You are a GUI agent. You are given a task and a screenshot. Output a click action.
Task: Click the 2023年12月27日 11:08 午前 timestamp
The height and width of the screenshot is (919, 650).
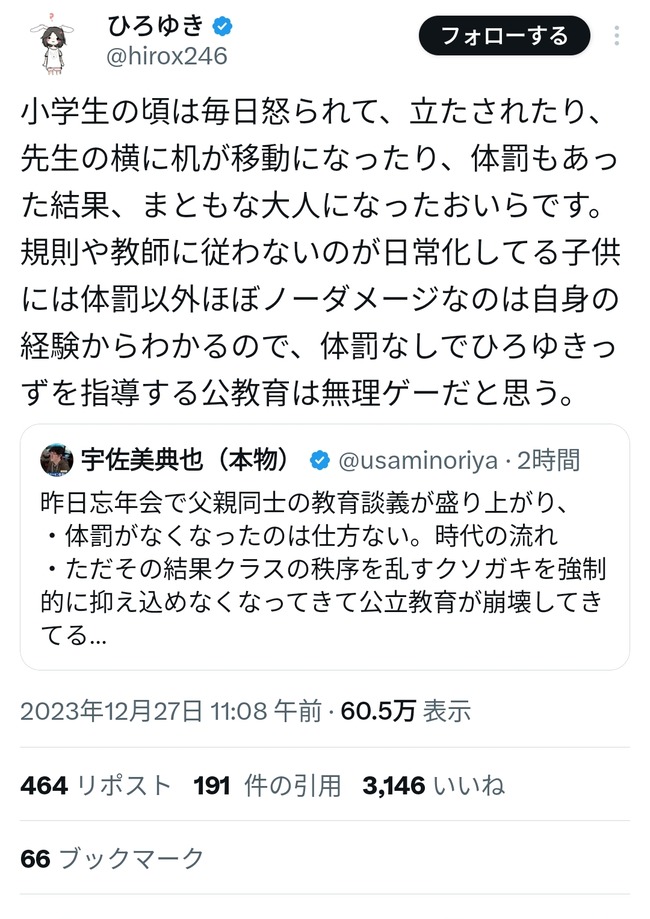coord(171,711)
